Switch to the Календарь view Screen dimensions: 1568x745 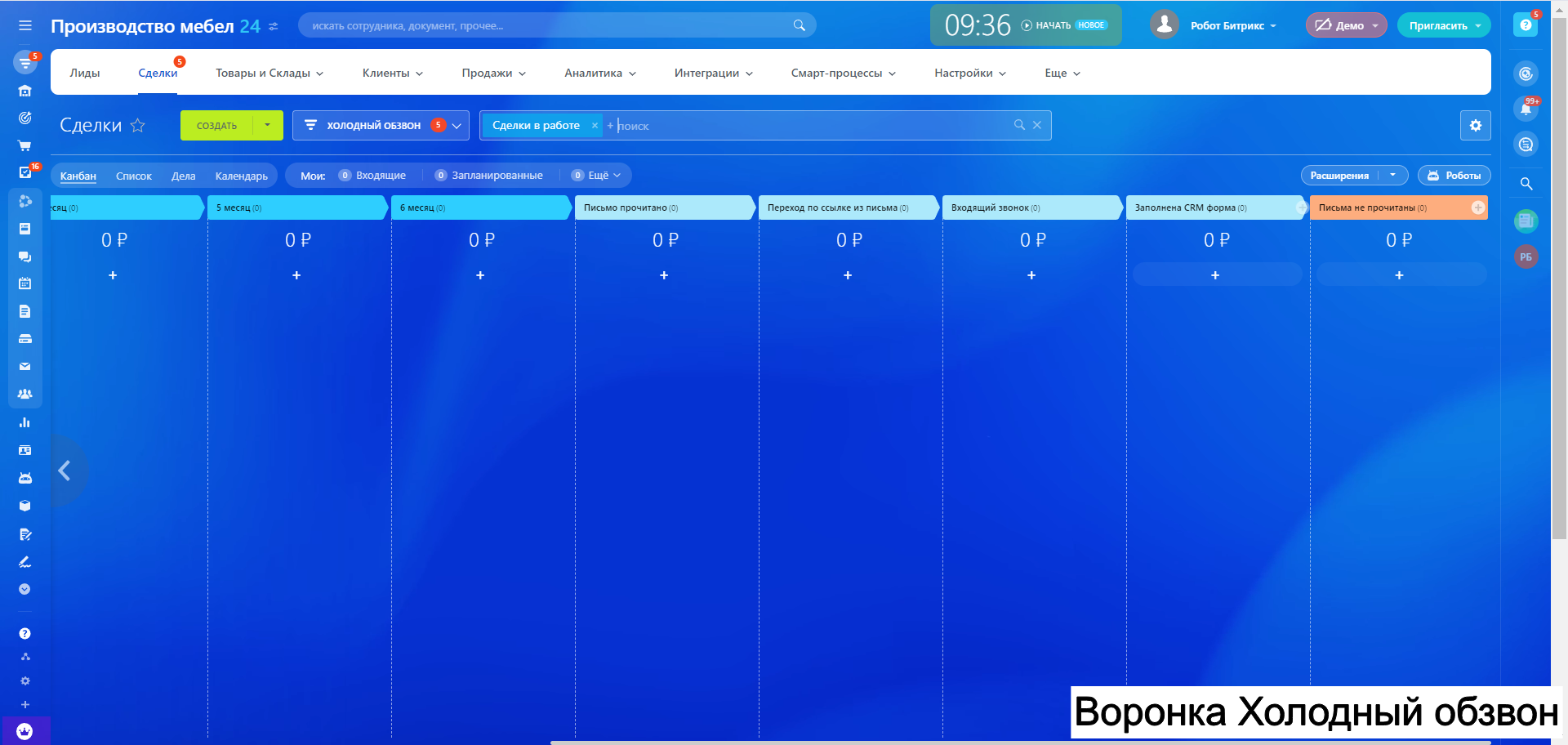(242, 176)
